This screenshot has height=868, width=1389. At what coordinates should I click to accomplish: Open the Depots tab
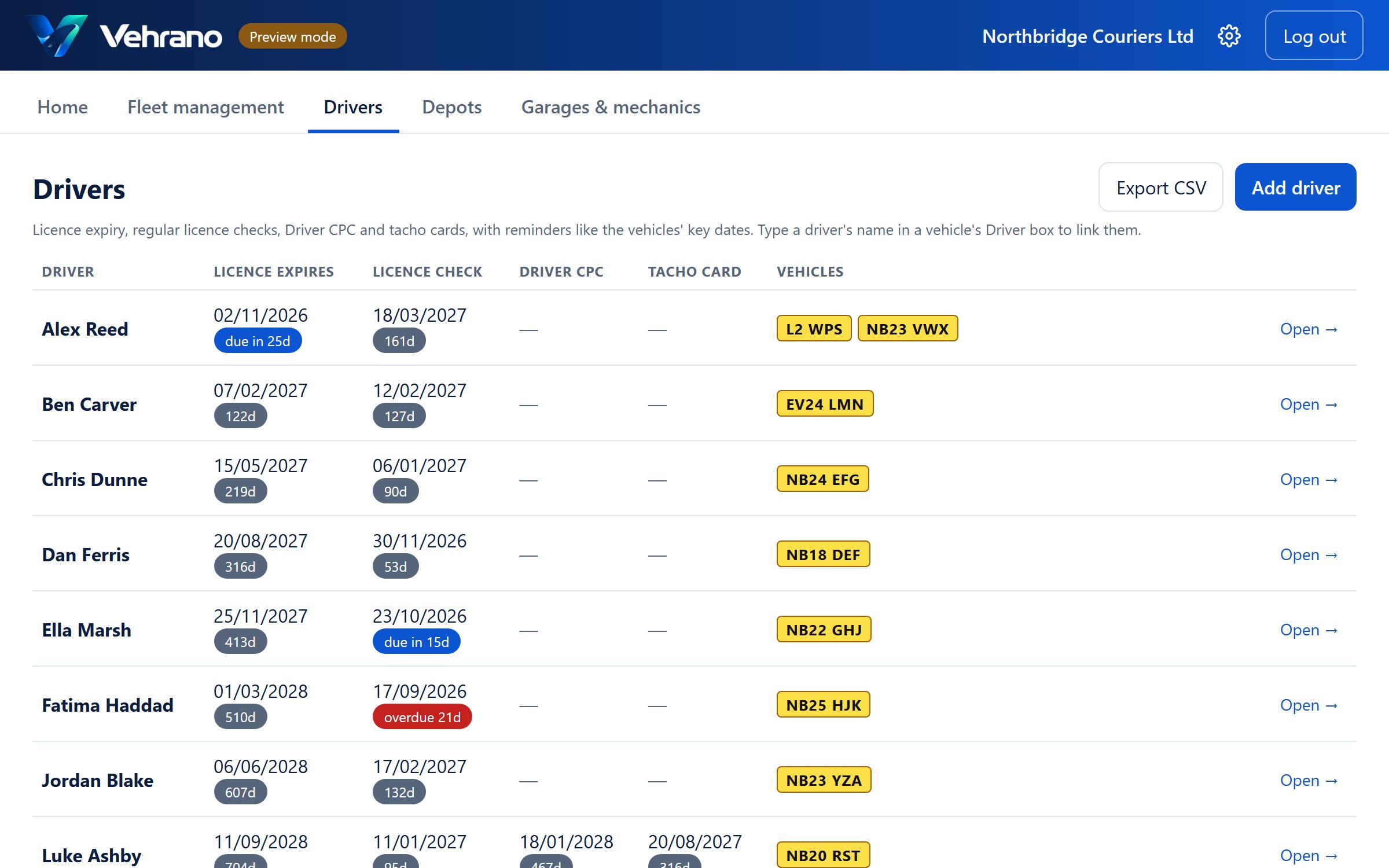click(452, 107)
